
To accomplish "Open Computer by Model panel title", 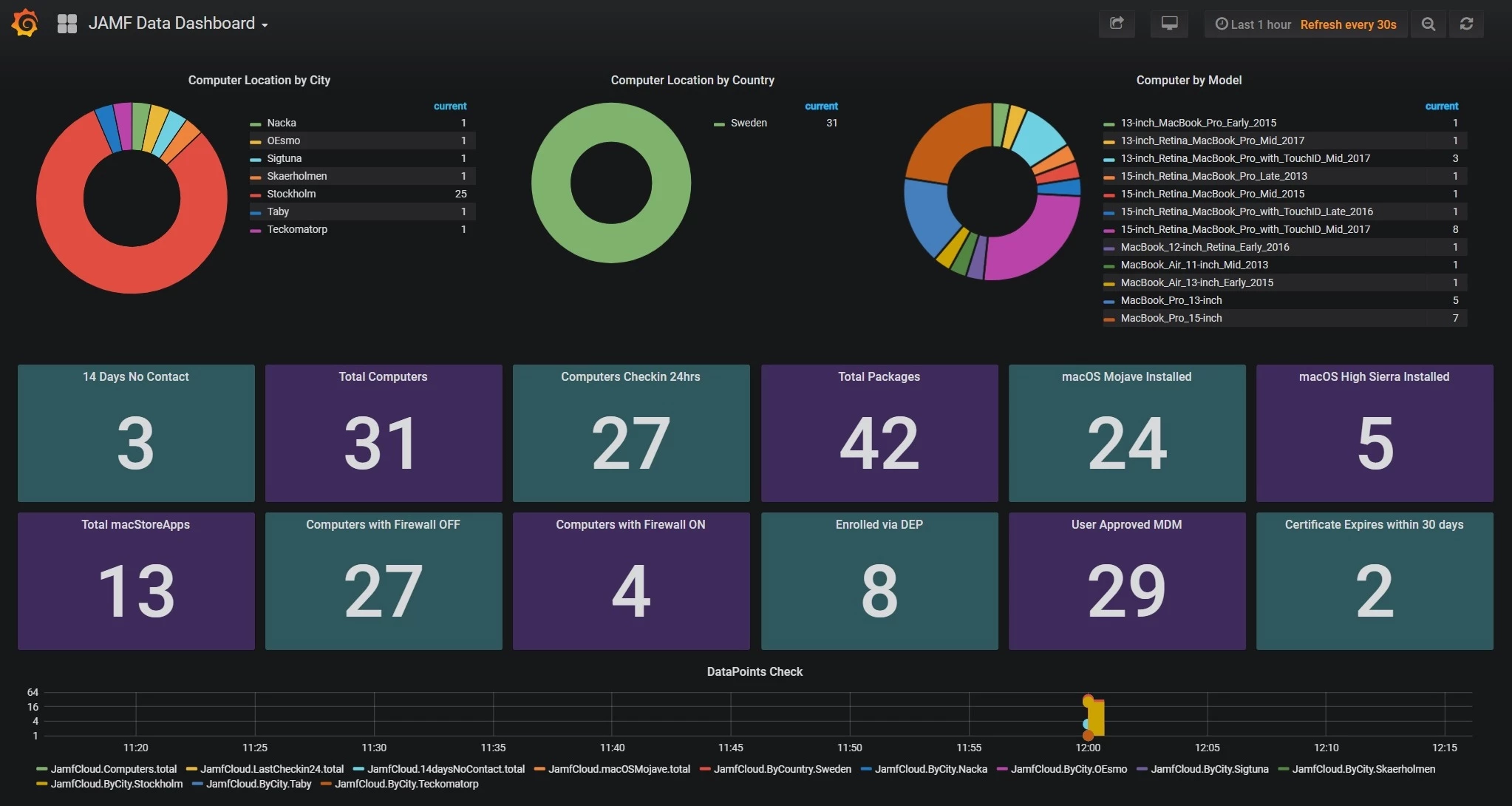I will pos(1189,80).
